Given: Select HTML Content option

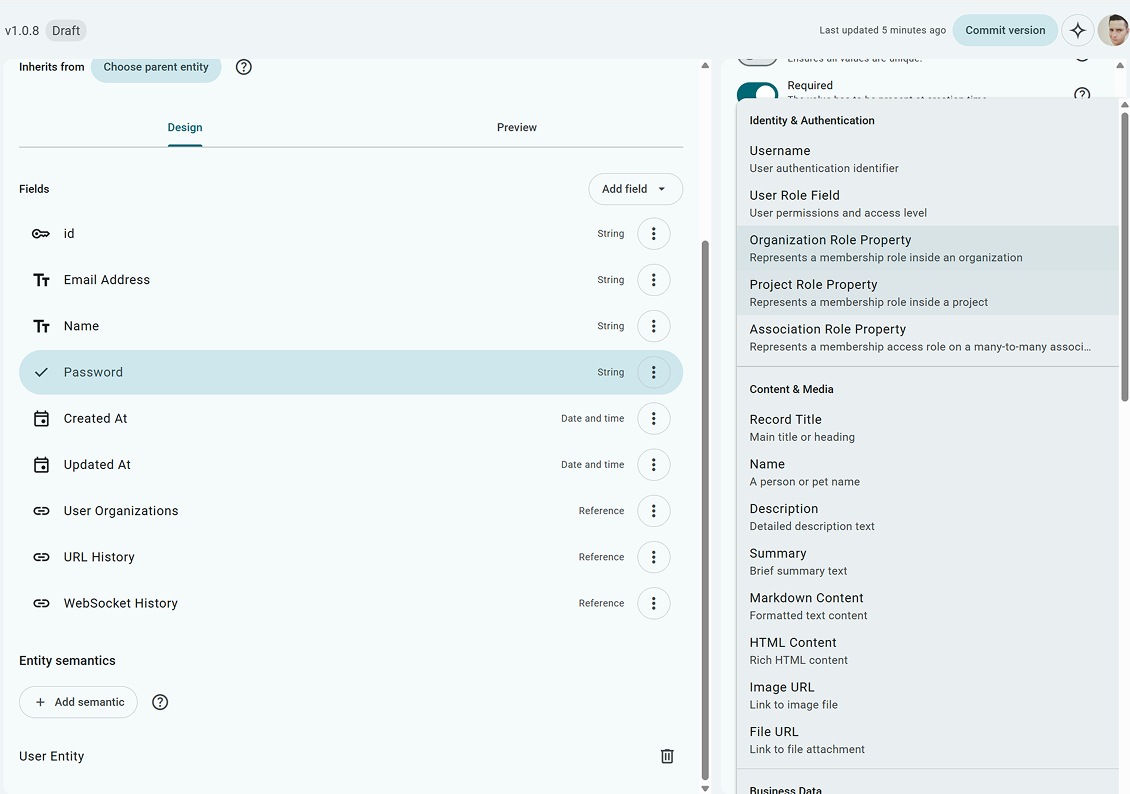Looking at the screenshot, I should click(927, 651).
